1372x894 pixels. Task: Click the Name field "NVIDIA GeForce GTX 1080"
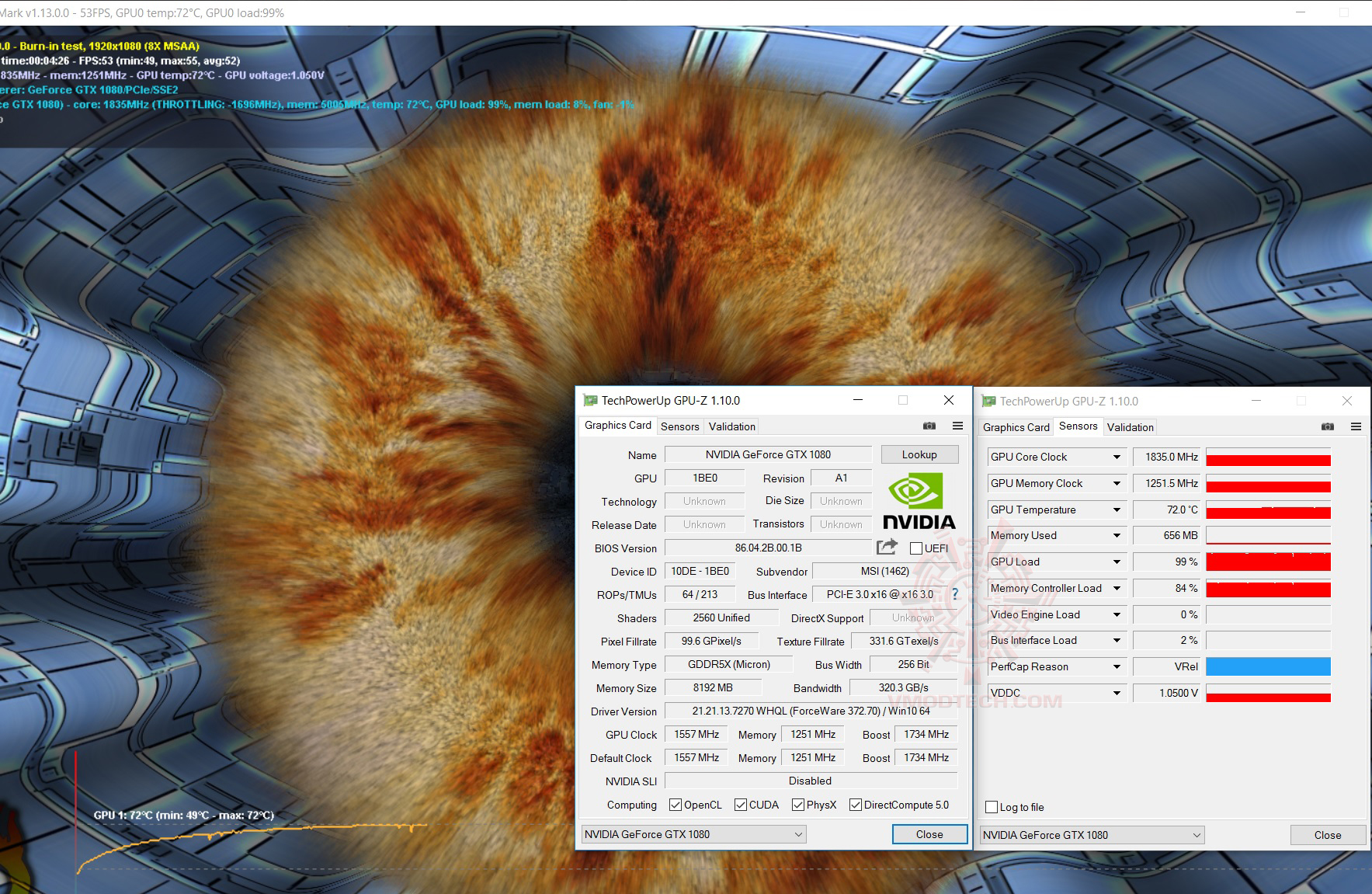pyautogui.click(x=768, y=454)
